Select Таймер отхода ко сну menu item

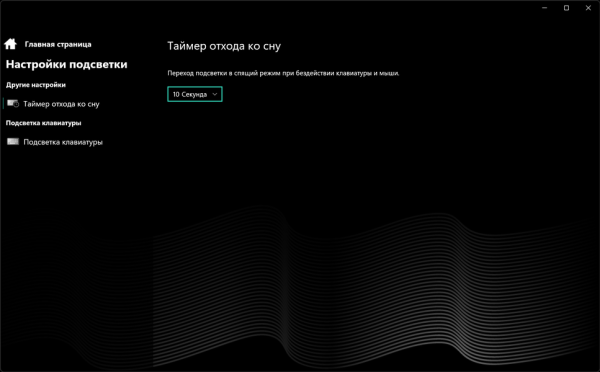(x=61, y=104)
